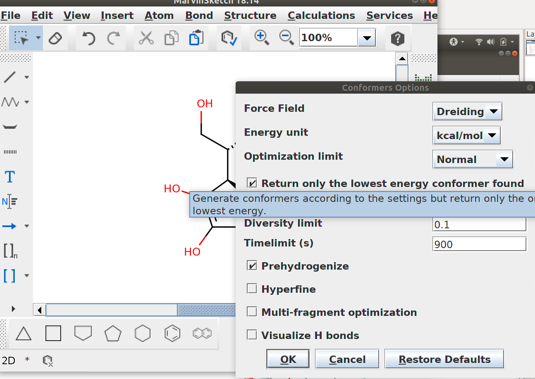The width and height of the screenshot is (535, 379).
Task: Select the Eraser tool
Action: click(x=55, y=38)
